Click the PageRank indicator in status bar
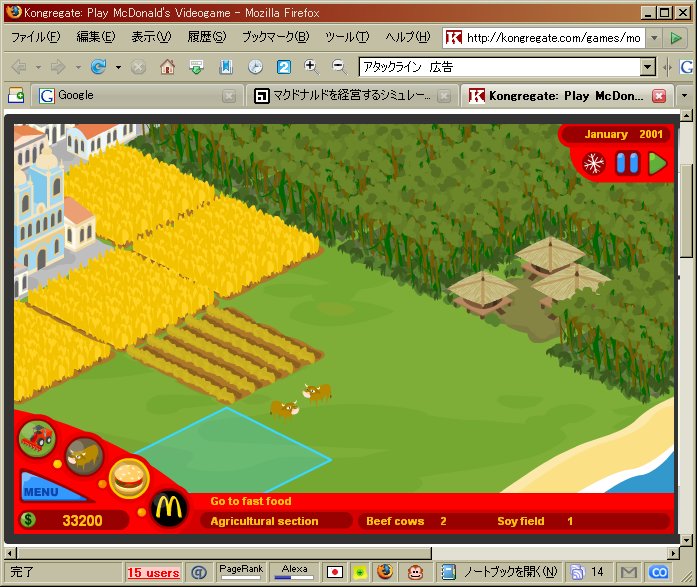697x587 pixels. 241,571
